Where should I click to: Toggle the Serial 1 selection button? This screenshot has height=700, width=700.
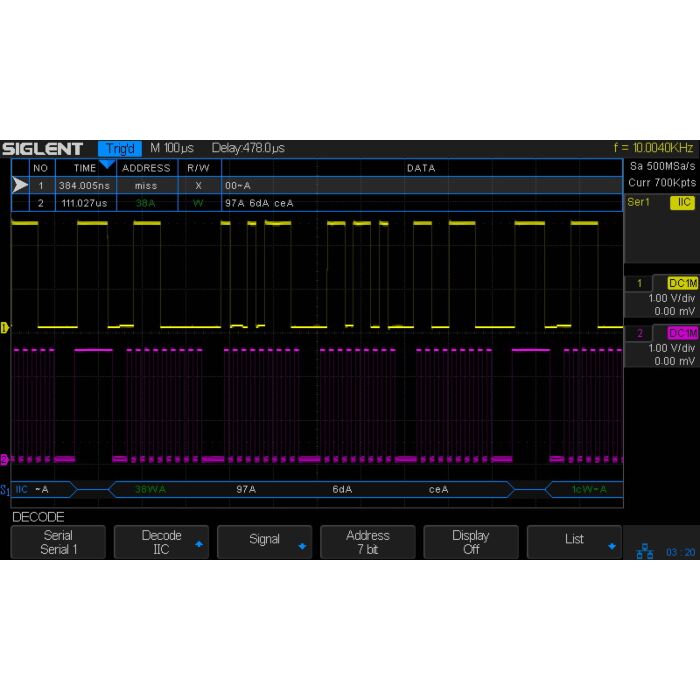tap(58, 542)
